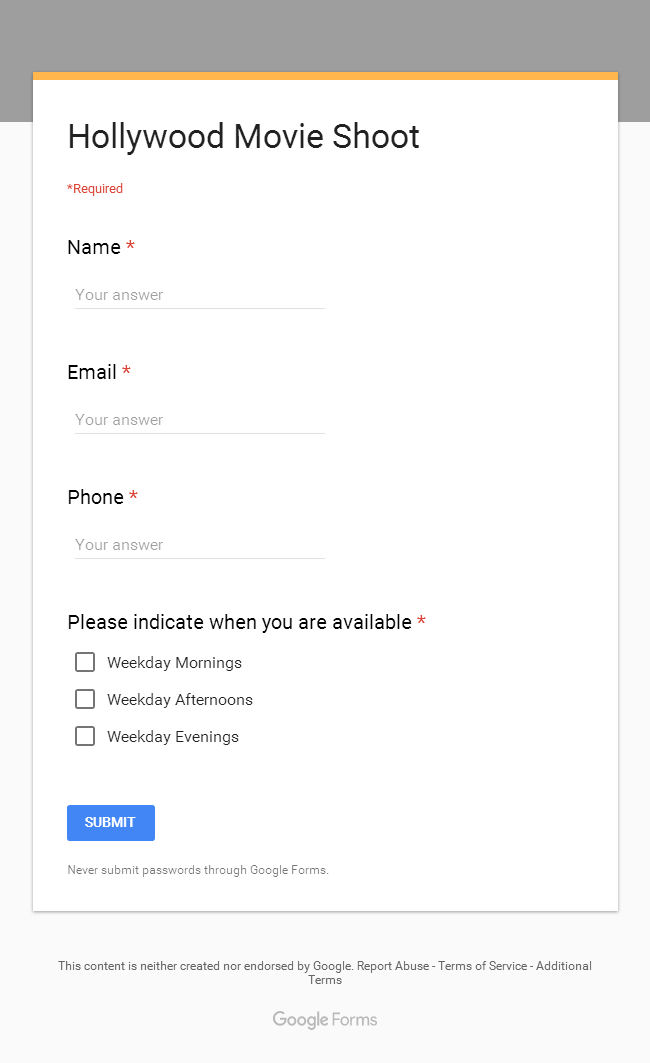Follow the Additional Terms link
The image size is (650, 1063).
(x=563, y=966)
